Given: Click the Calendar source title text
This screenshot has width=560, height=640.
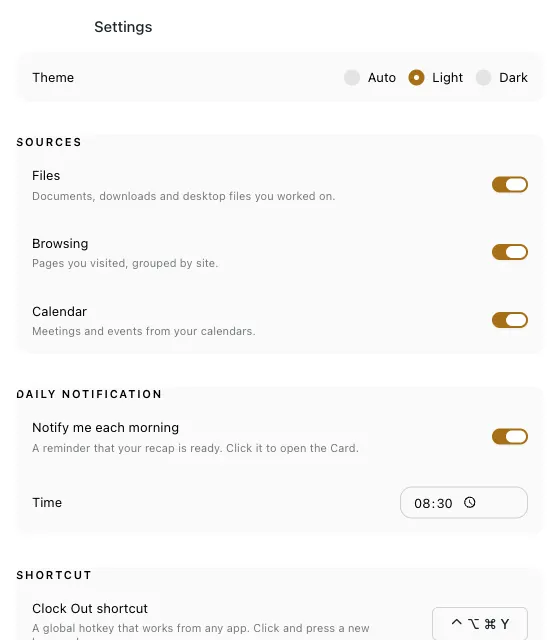Looking at the screenshot, I should (x=60, y=311).
